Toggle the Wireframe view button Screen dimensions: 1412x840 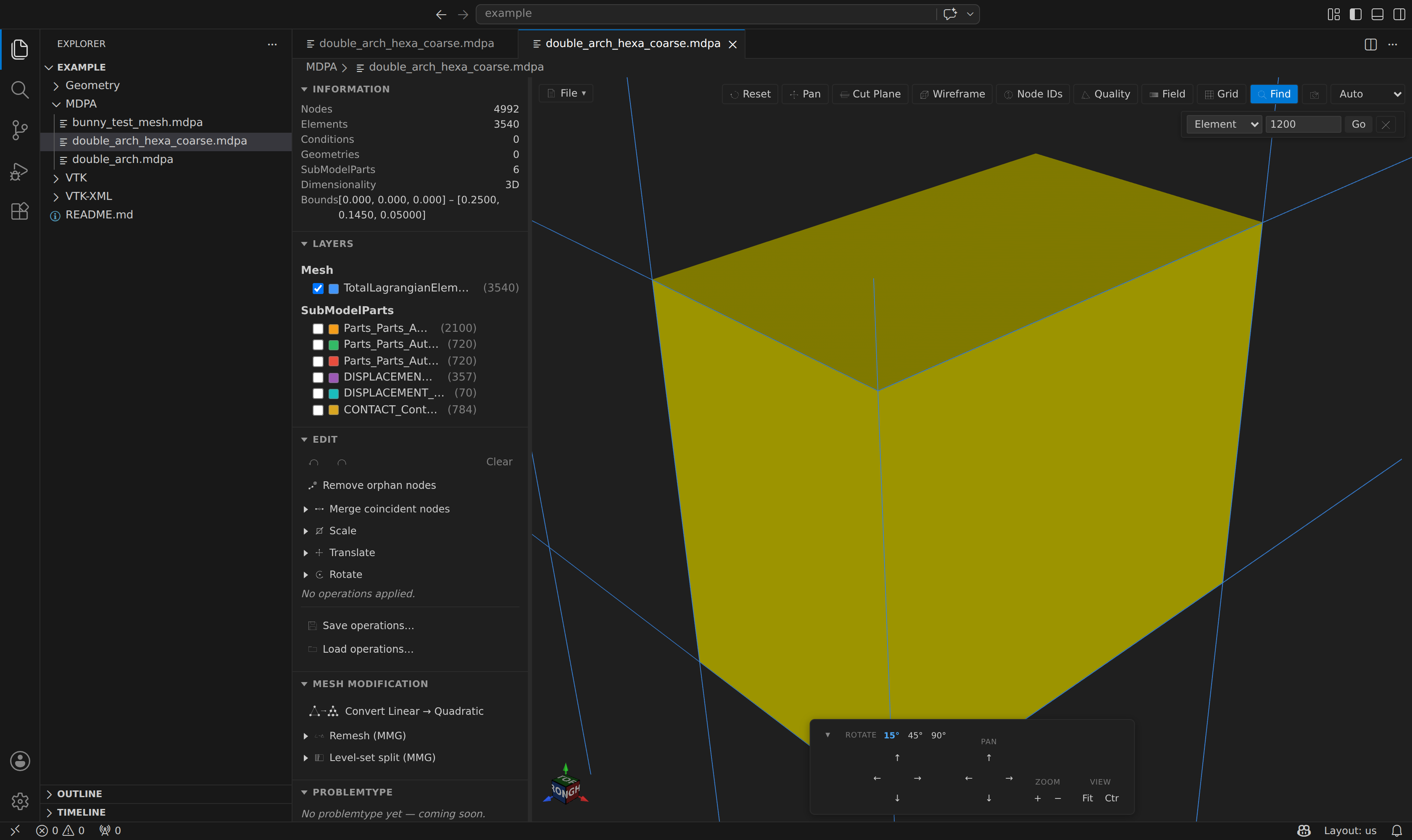(x=952, y=94)
